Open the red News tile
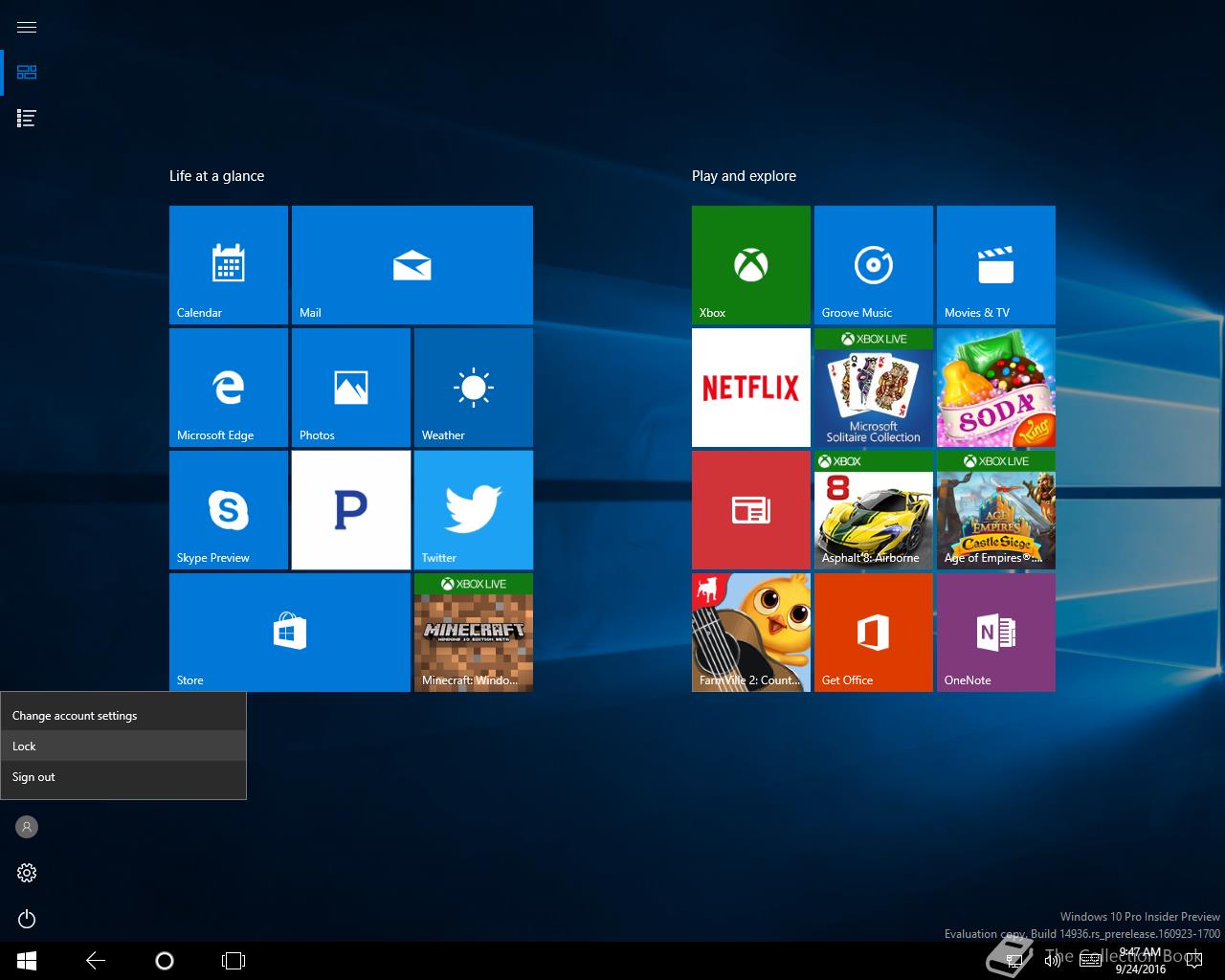Image resolution: width=1225 pixels, height=980 pixels. pyautogui.click(x=751, y=510)
